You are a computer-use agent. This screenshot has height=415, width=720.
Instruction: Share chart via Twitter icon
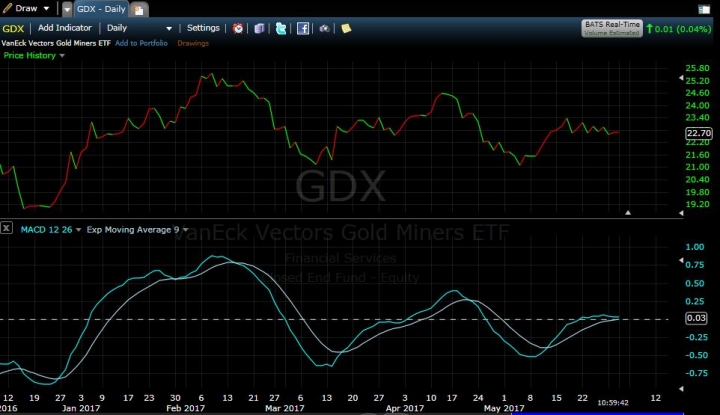coord(281,28)
